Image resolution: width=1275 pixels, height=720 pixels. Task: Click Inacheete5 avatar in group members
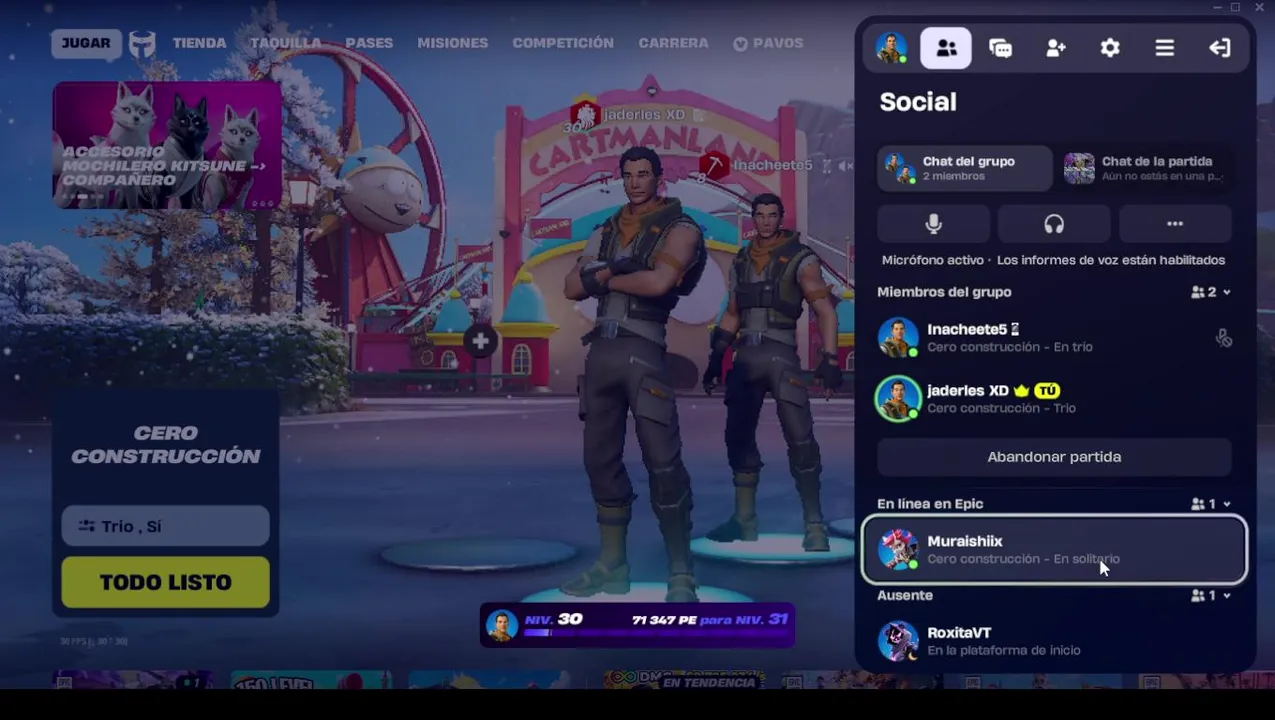point(898,338)
